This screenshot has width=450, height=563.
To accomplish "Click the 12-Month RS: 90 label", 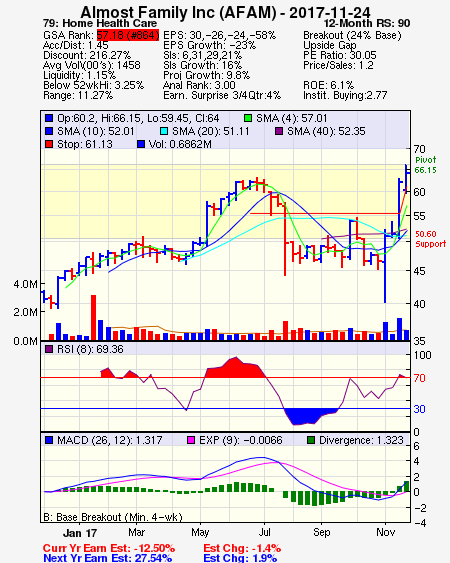I will tap(367, 23).
